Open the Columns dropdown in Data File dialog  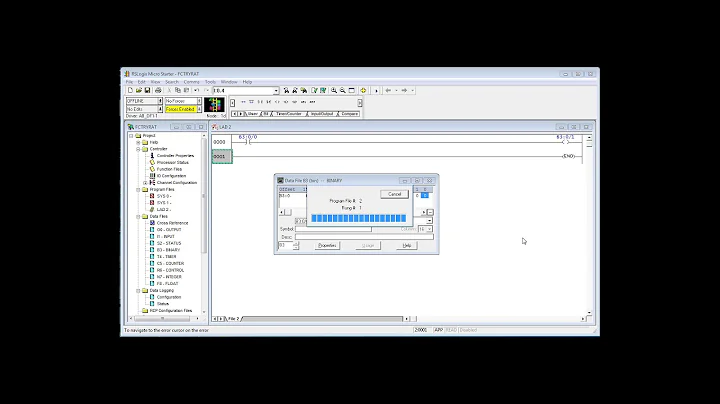429,229
